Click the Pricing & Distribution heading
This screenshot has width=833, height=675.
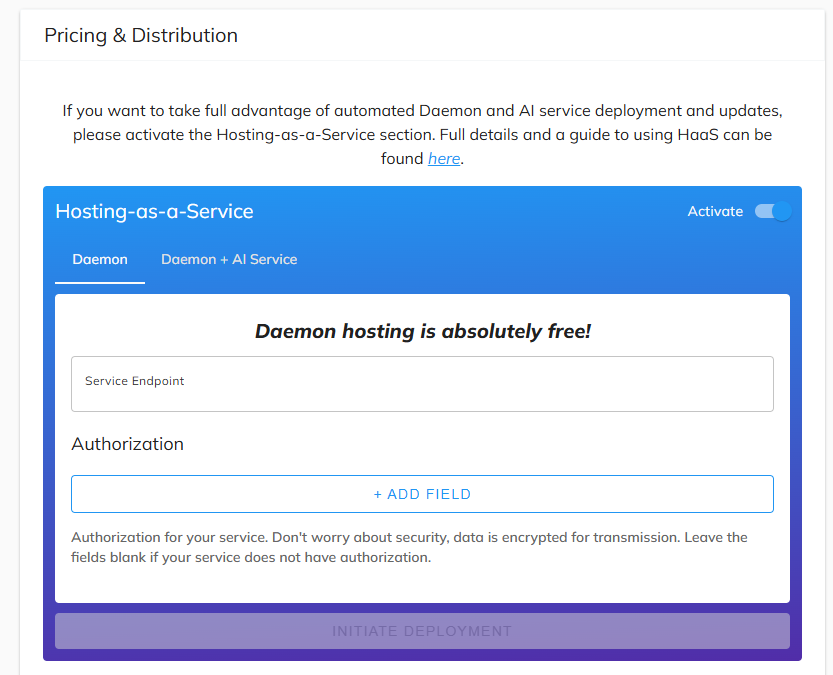point(140,35)
